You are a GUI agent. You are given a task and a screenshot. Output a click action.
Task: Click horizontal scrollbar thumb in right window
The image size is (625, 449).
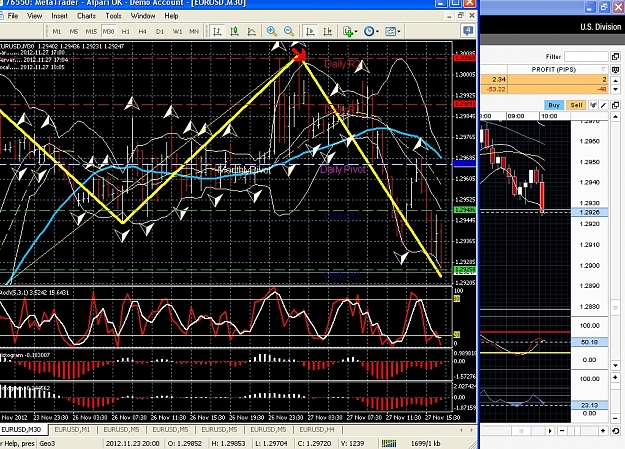click(x=521, y=431)
